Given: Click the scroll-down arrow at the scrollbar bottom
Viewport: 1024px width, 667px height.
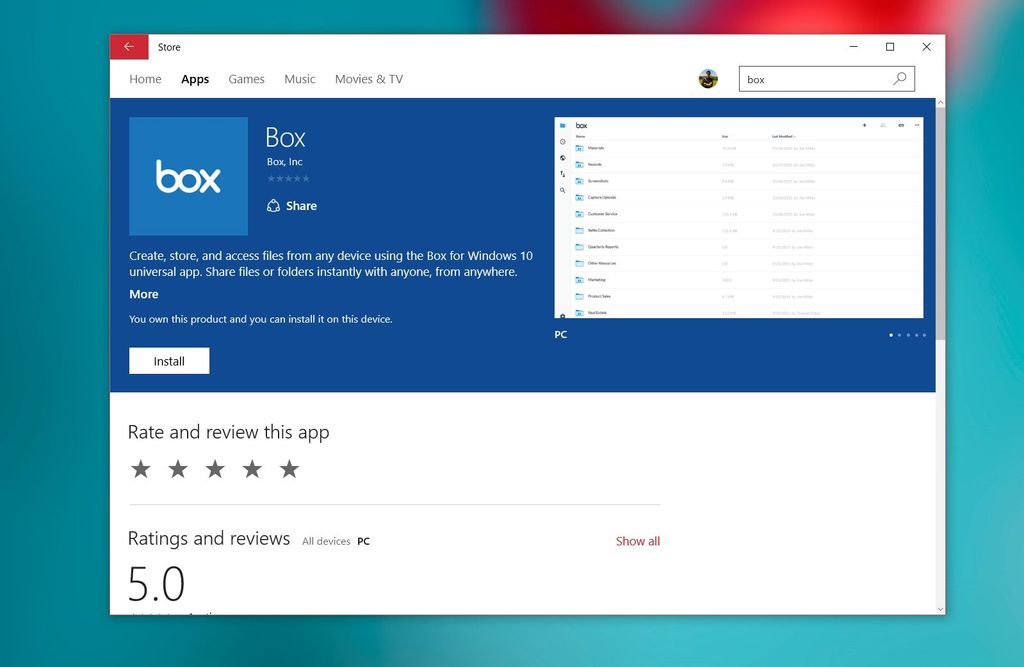Looking at the screenshot, I should coord(940,608).
